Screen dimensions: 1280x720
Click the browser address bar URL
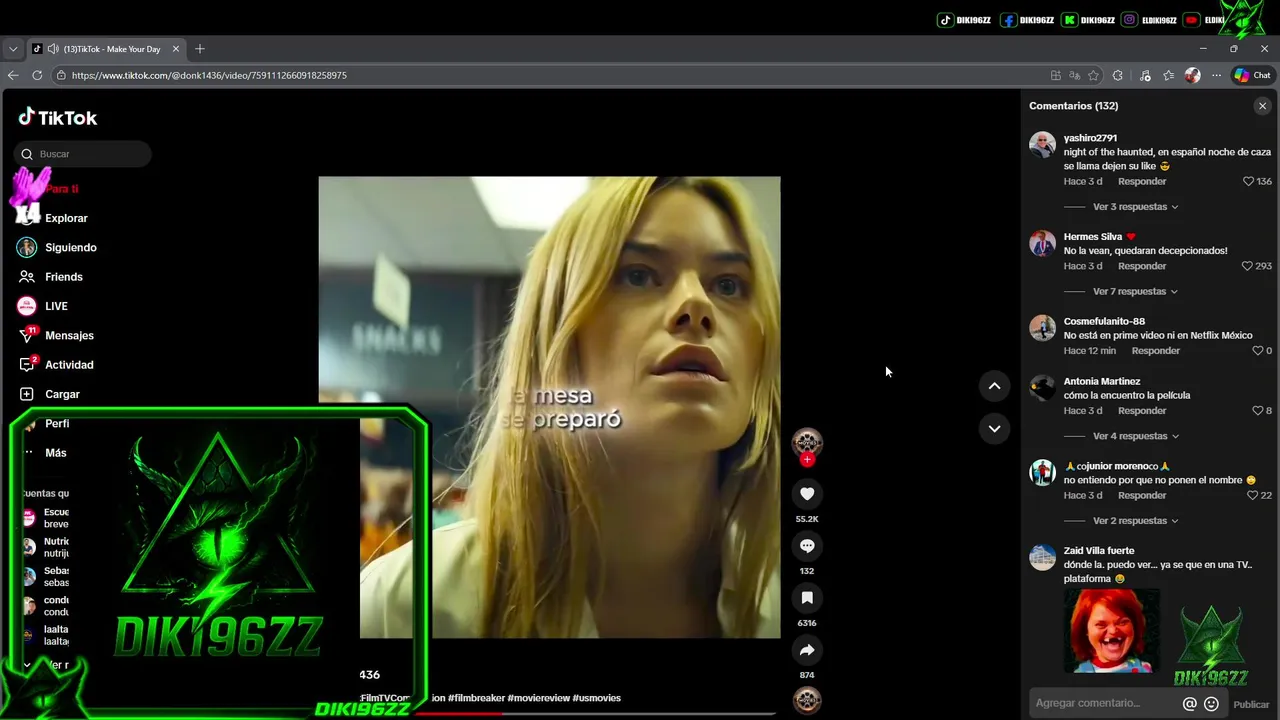(x=209, y=75)
